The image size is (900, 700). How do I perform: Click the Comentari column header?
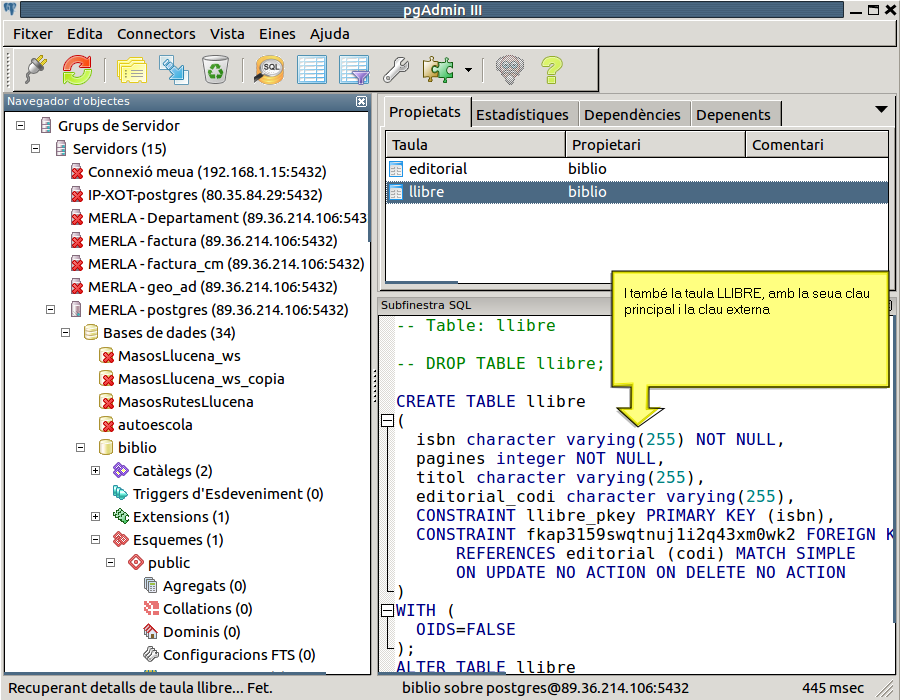tap(816, 145)
